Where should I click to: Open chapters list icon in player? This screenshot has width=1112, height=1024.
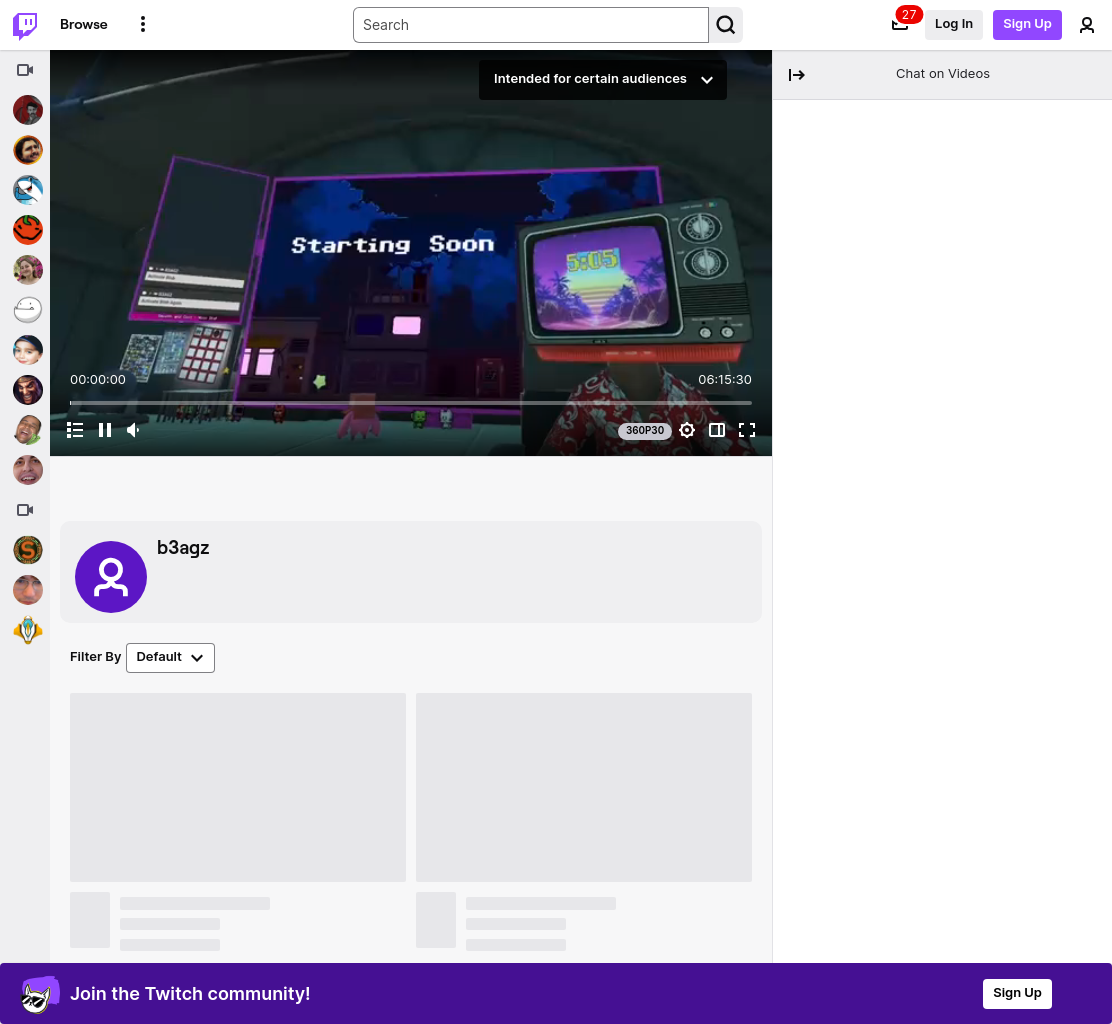pyautogui.click(x=74, y=430)
